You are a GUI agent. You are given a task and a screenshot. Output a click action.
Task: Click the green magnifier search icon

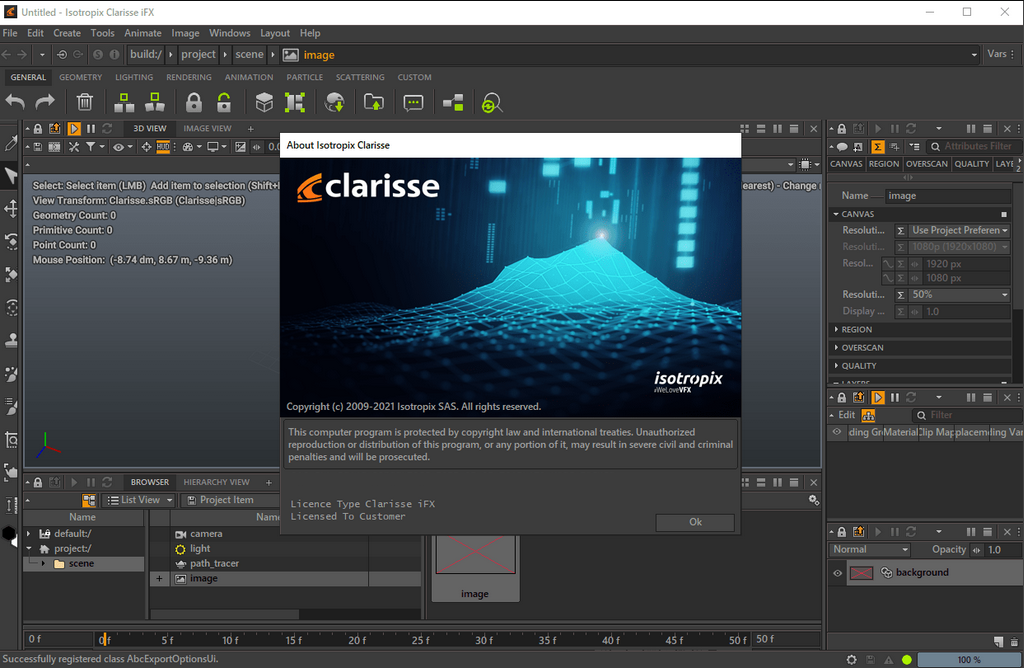(x=492, y=103)
